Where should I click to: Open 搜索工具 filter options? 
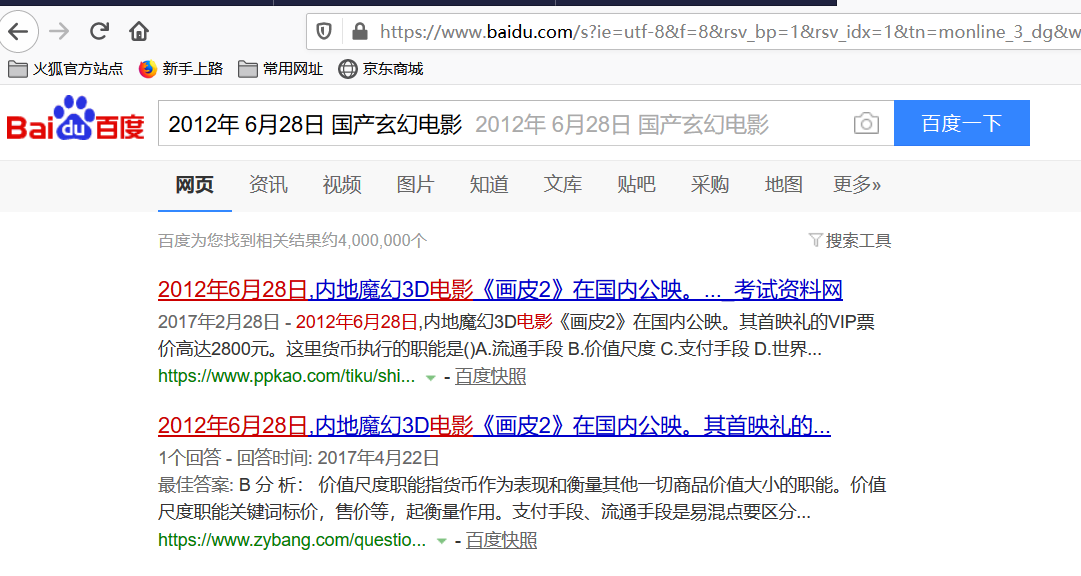point(850,241)
